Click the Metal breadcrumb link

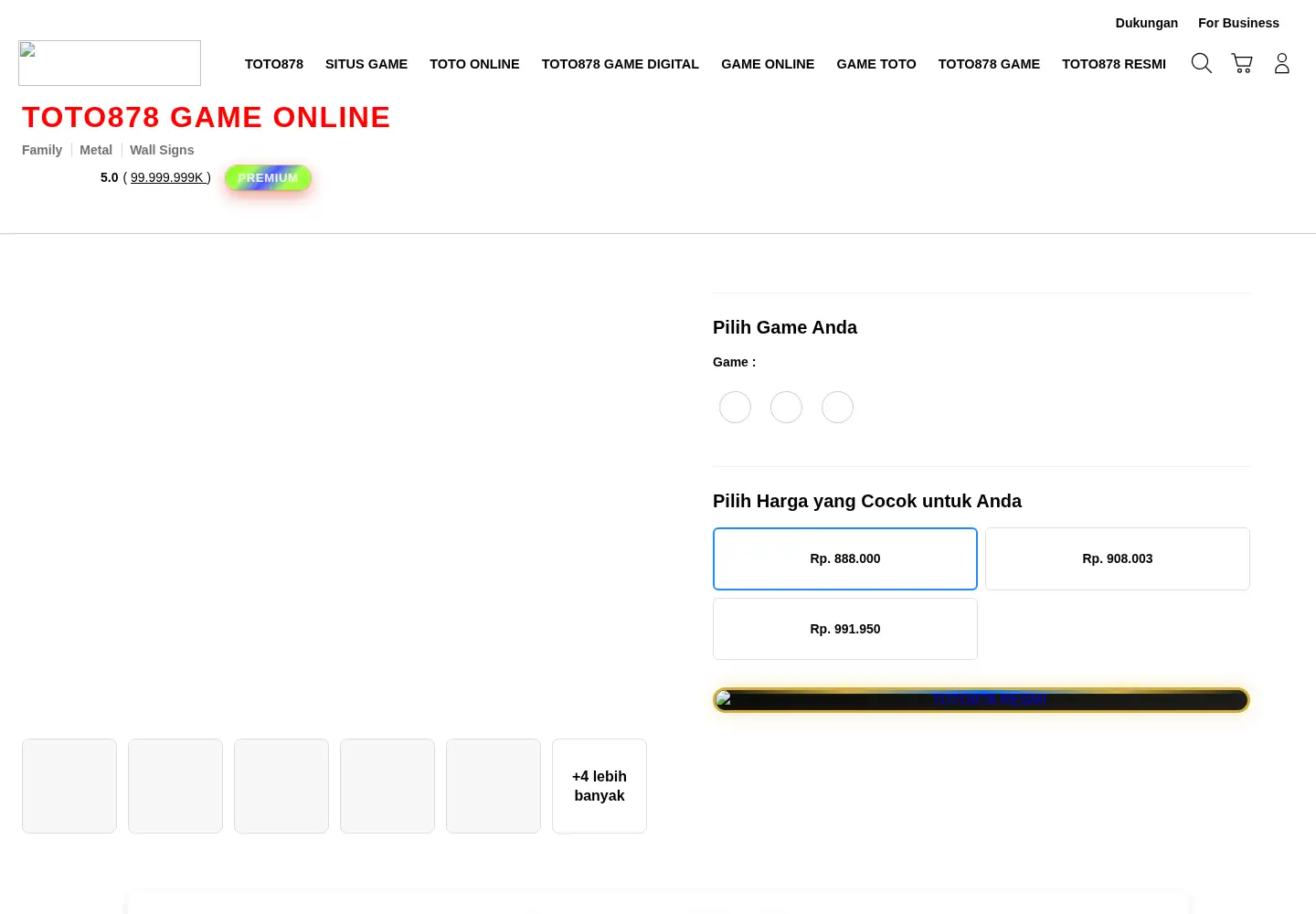96,150
